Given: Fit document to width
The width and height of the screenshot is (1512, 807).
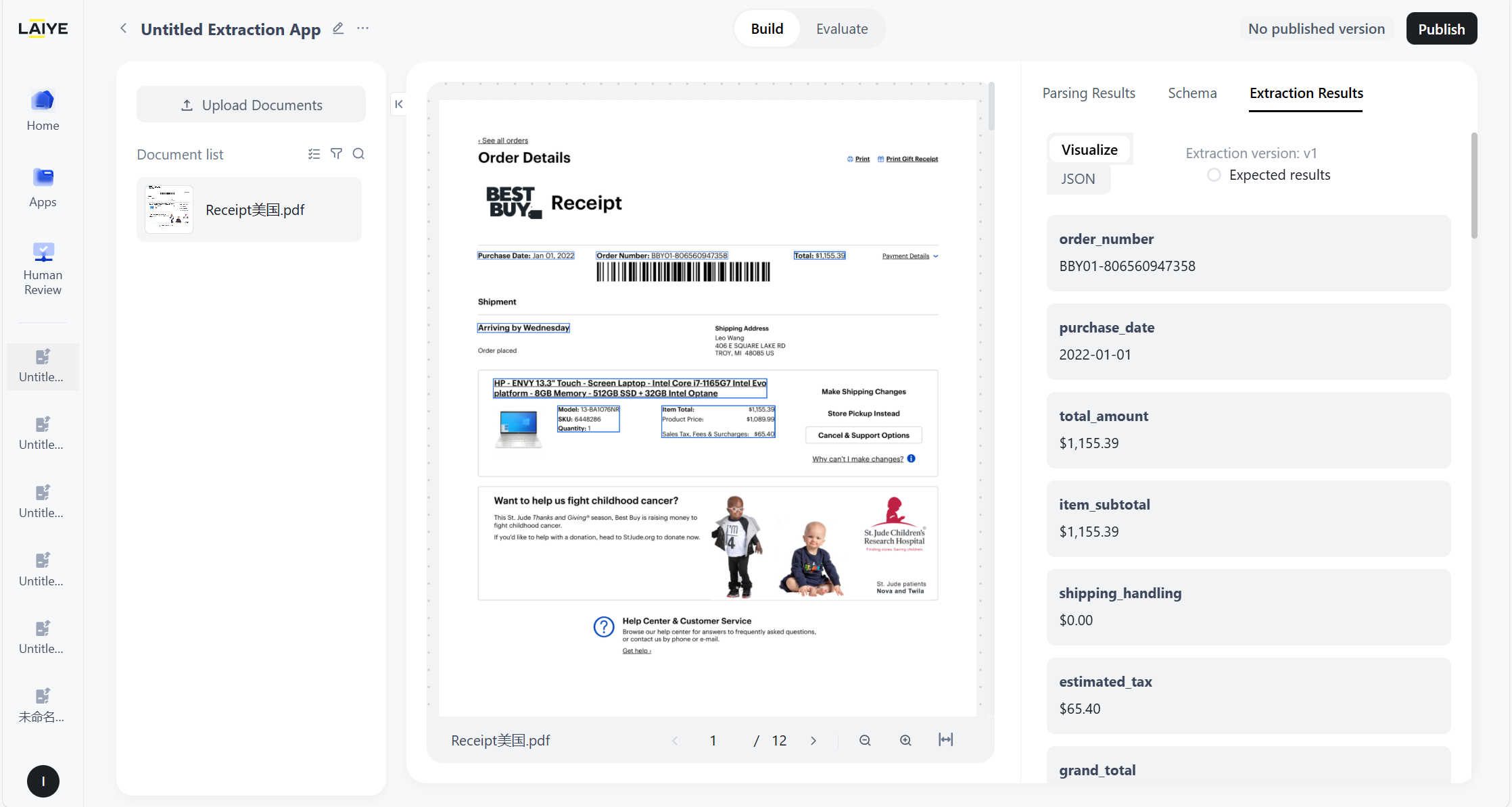Looking at the screenshot, I should [x=945, y=739].
